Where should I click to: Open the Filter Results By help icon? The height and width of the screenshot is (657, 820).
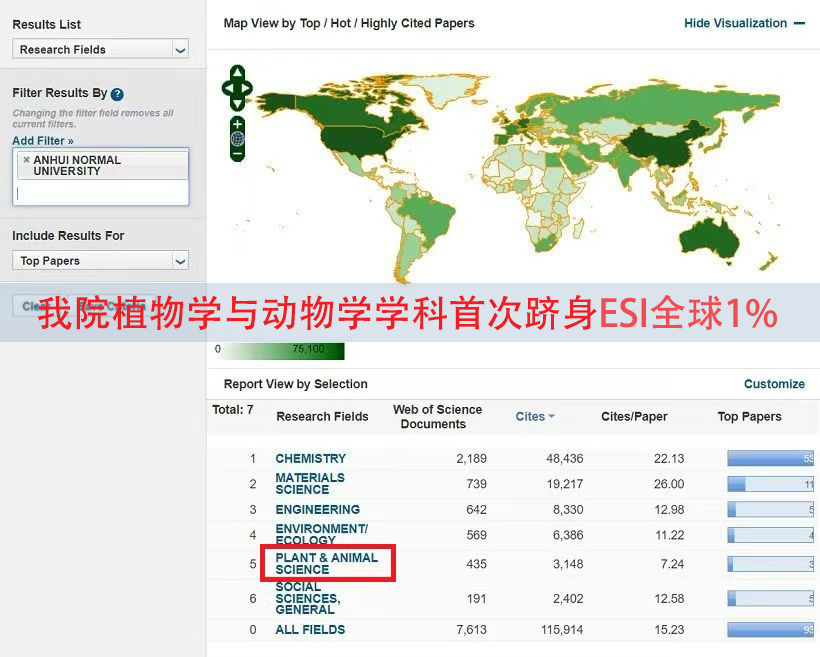coord(117,94)
